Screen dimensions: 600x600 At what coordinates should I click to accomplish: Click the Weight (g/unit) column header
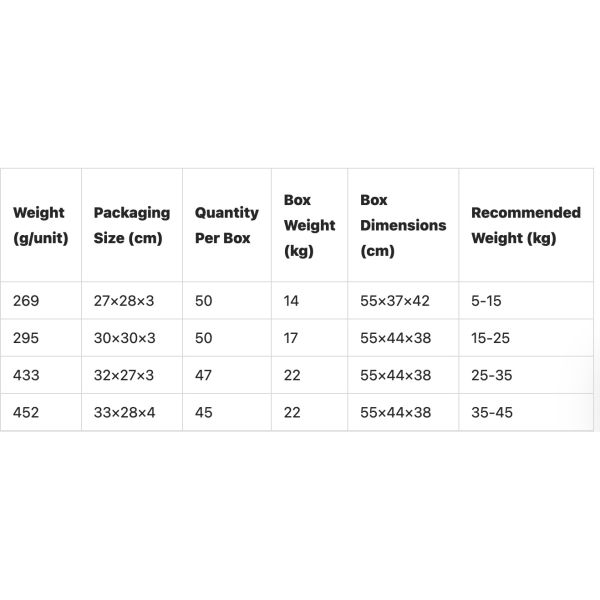point(40,225)
